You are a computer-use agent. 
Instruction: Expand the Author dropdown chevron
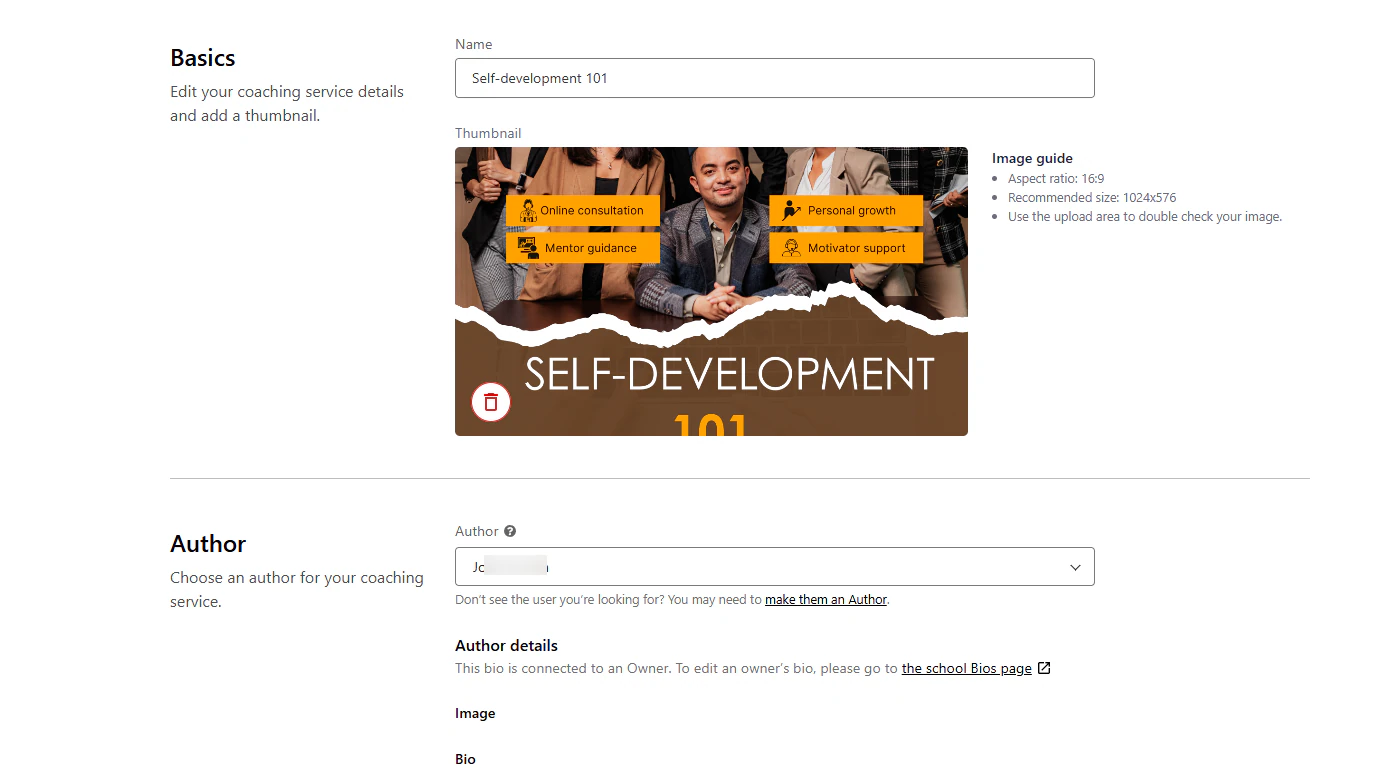tap(1076, 567)
